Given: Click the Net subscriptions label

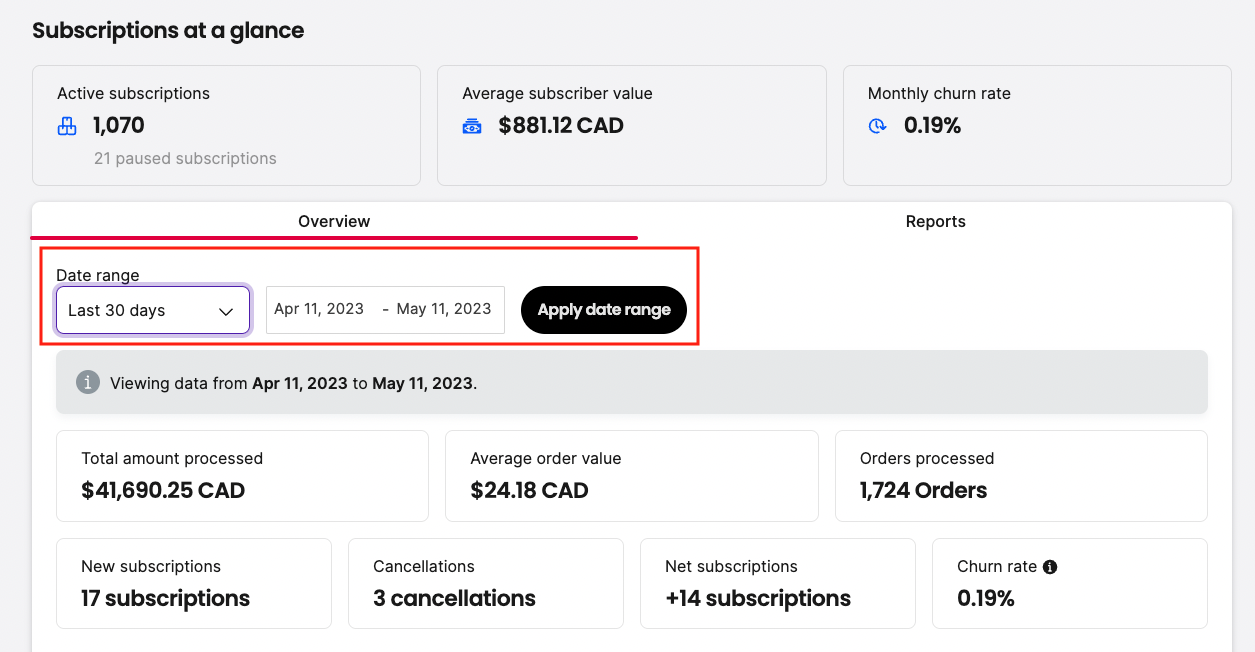Looking at the screenshot, I should click(x=731, y=566).
